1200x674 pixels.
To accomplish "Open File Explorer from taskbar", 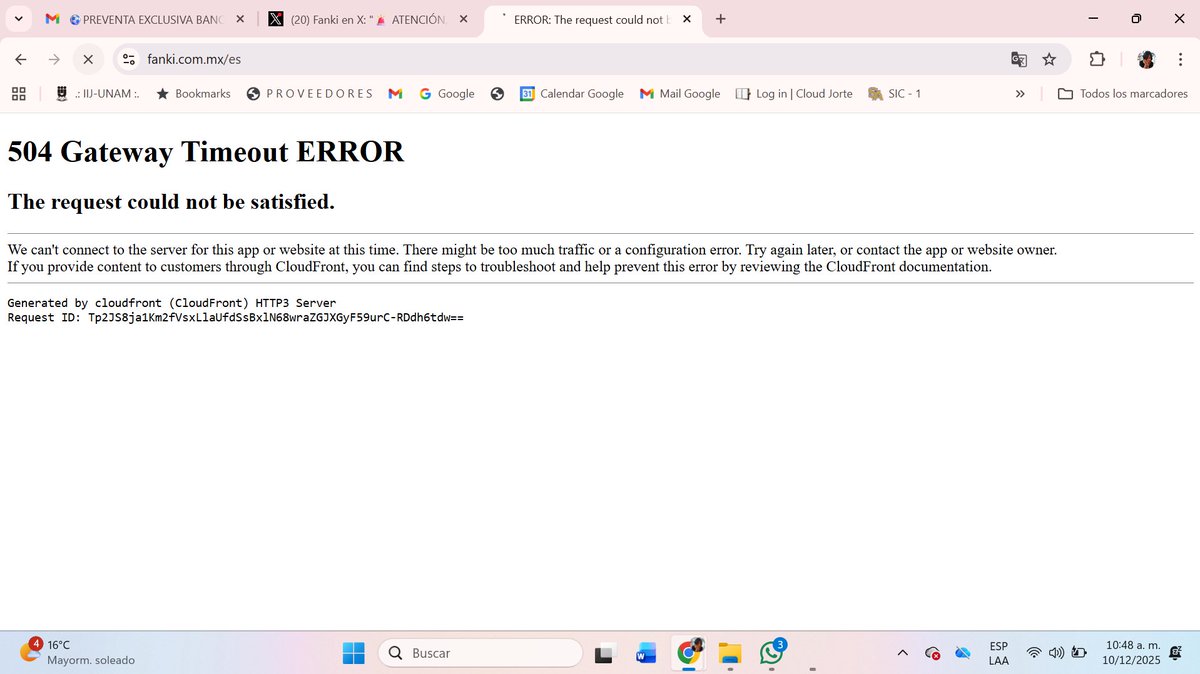I will click(730, 654).
